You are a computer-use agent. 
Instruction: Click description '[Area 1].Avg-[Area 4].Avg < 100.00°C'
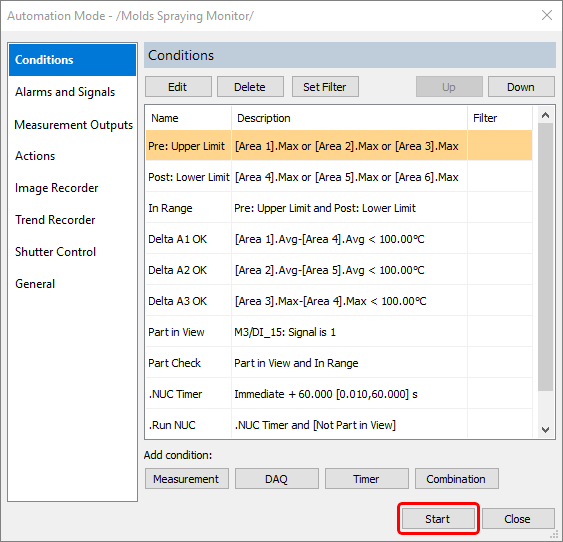coord(330,239)
